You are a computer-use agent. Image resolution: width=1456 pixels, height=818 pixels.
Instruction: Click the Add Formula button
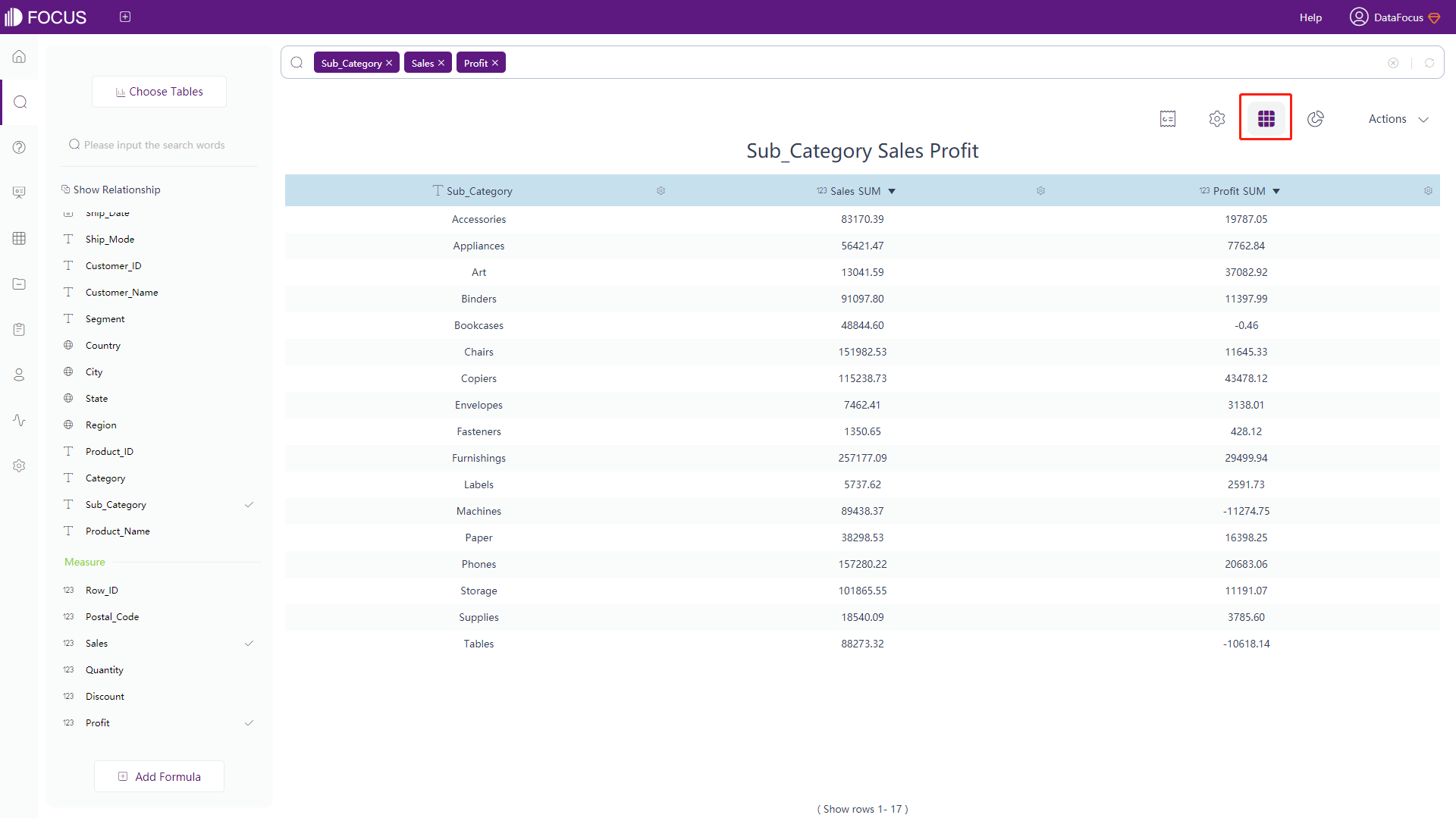[159, 776]
